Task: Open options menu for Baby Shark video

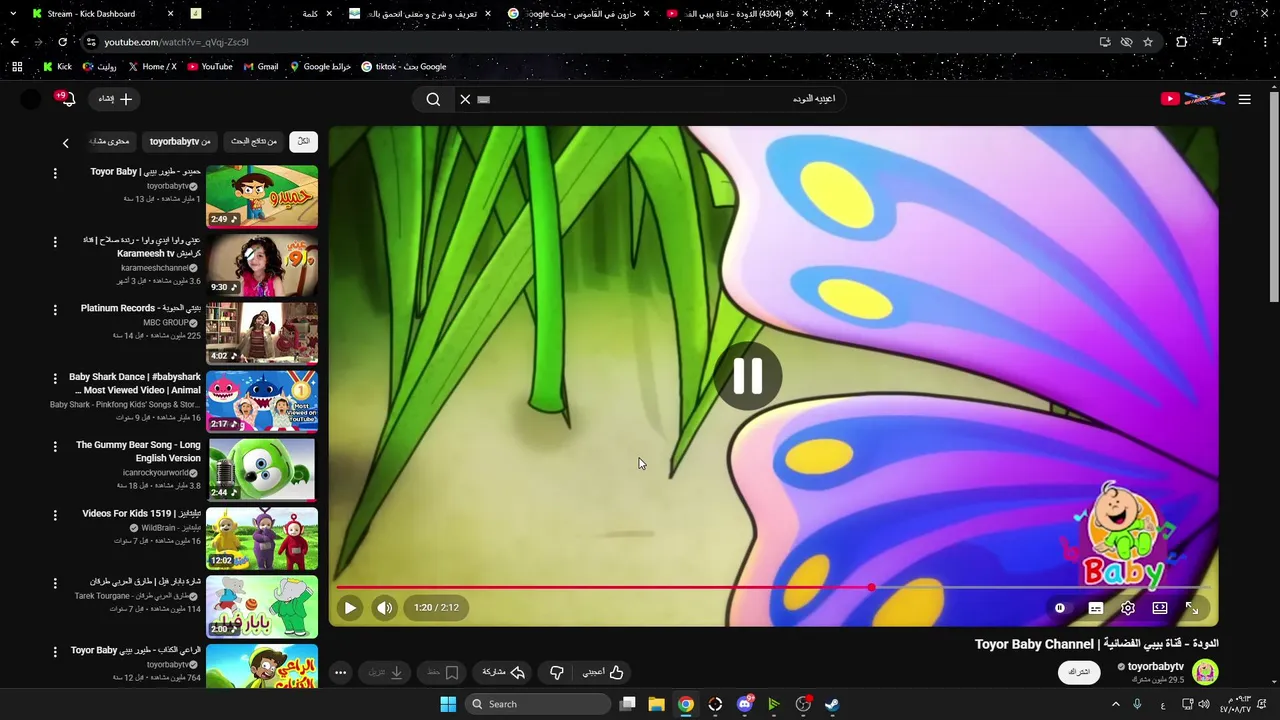Action: pyautogui.click(x=55, y=379)
